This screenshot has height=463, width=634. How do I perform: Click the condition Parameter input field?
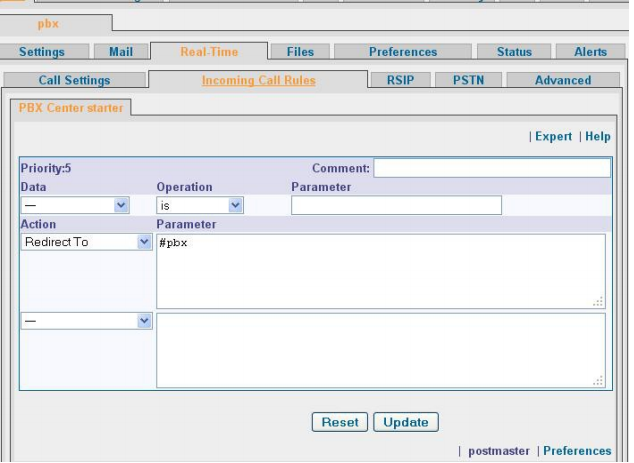(x=396, y=205)
